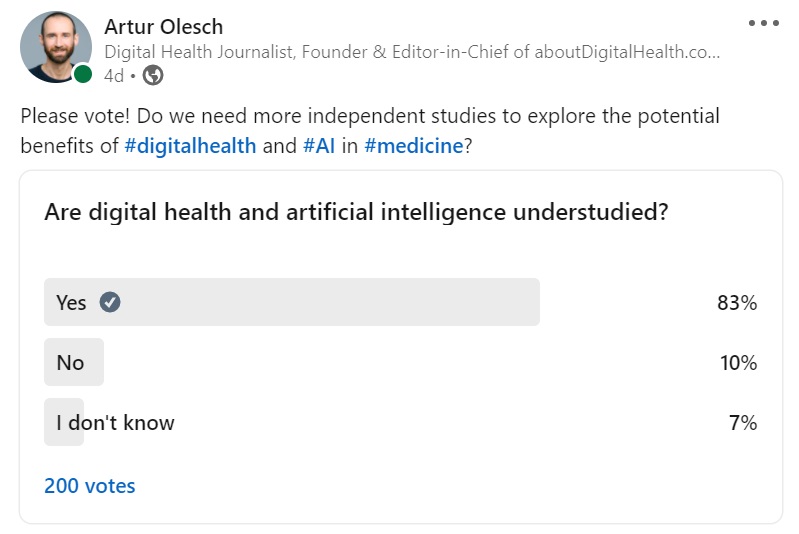Click the Digital Health Journalist headline text
The height and width of the screenshot is (534, 799).
[411, 52]
